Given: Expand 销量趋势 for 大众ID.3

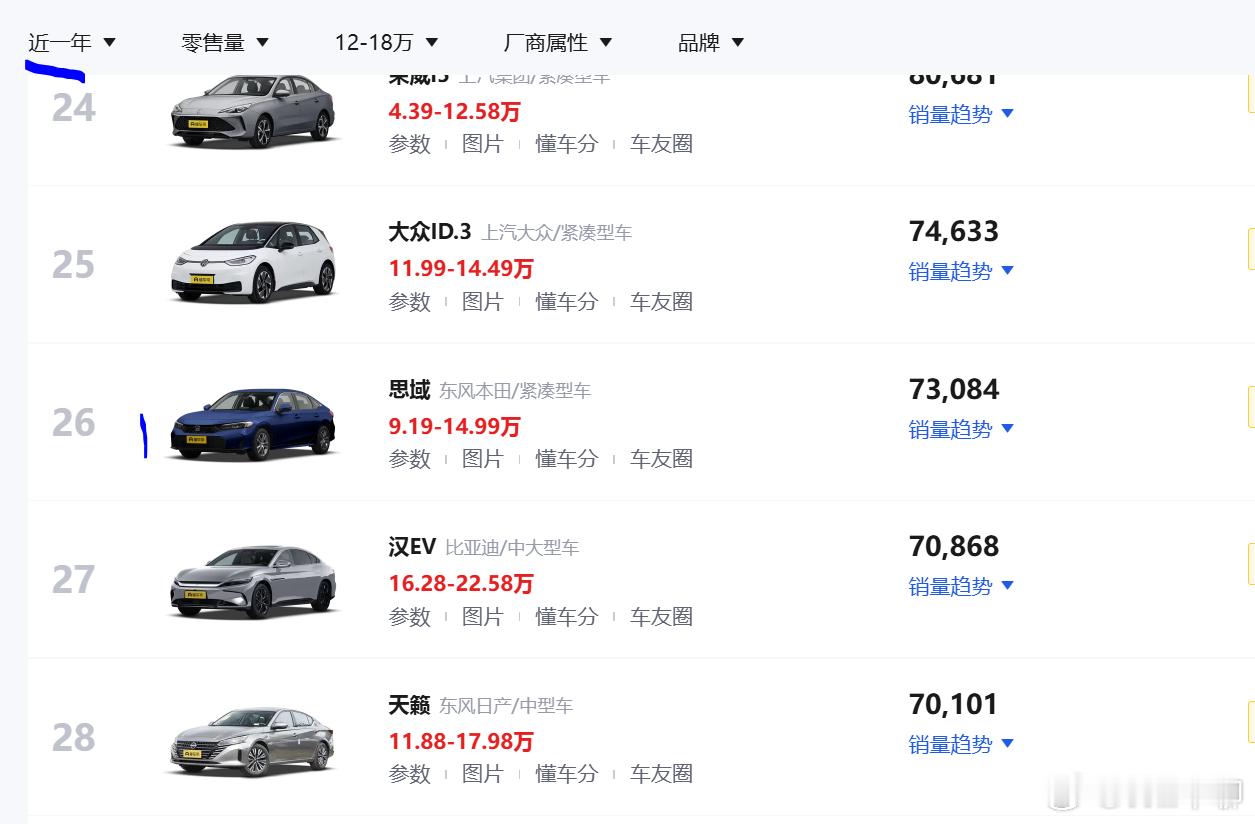Looking at the screenshot, I should (961, 271).
